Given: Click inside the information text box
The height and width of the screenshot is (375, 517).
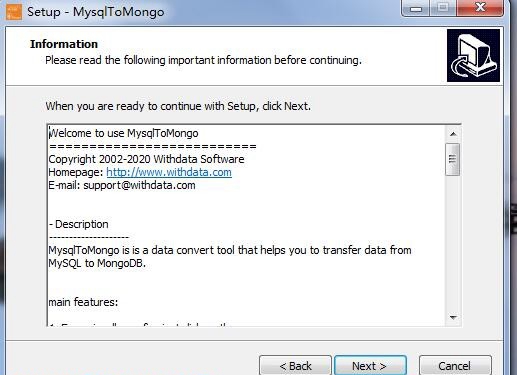Looking at the screenshot, I should click(247, 225).
